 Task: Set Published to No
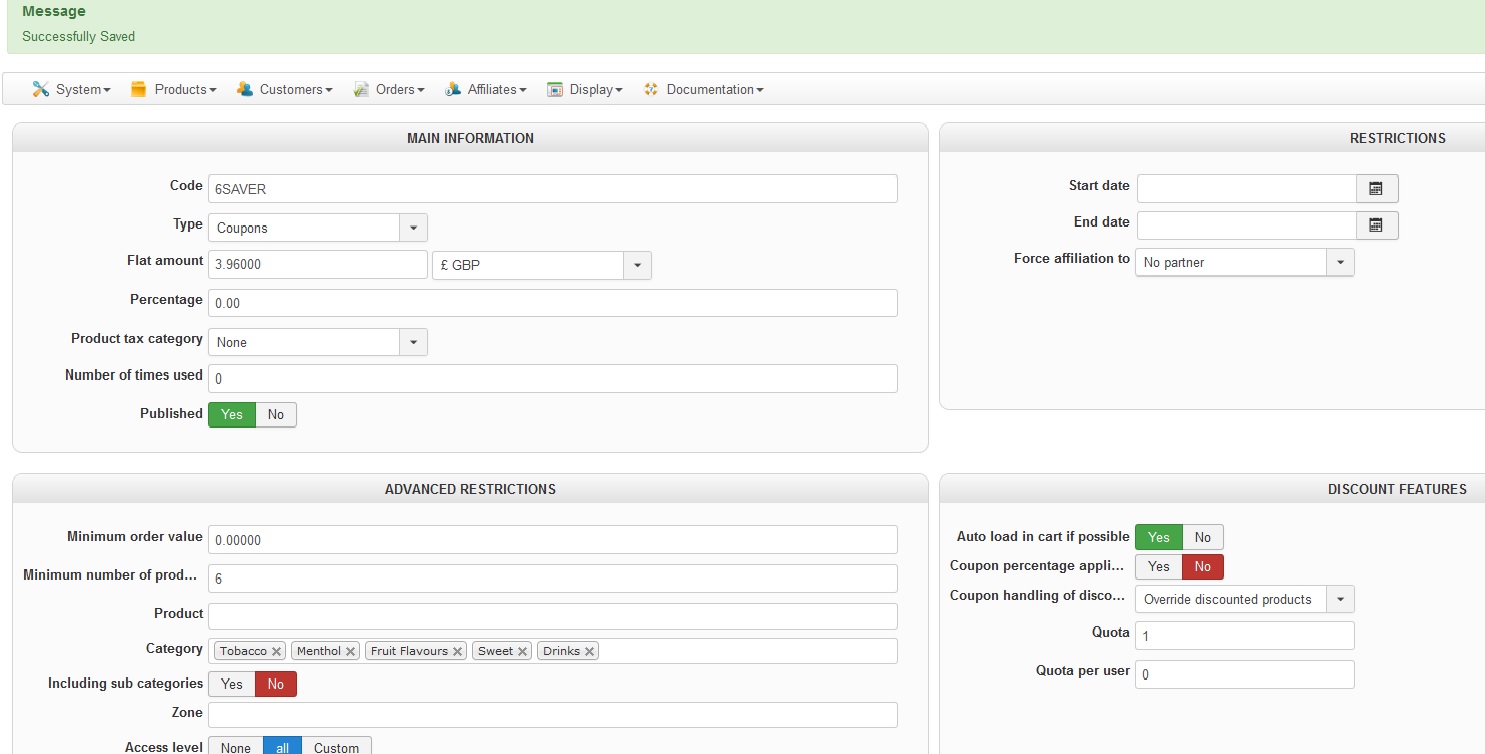[x=276, y=414]
